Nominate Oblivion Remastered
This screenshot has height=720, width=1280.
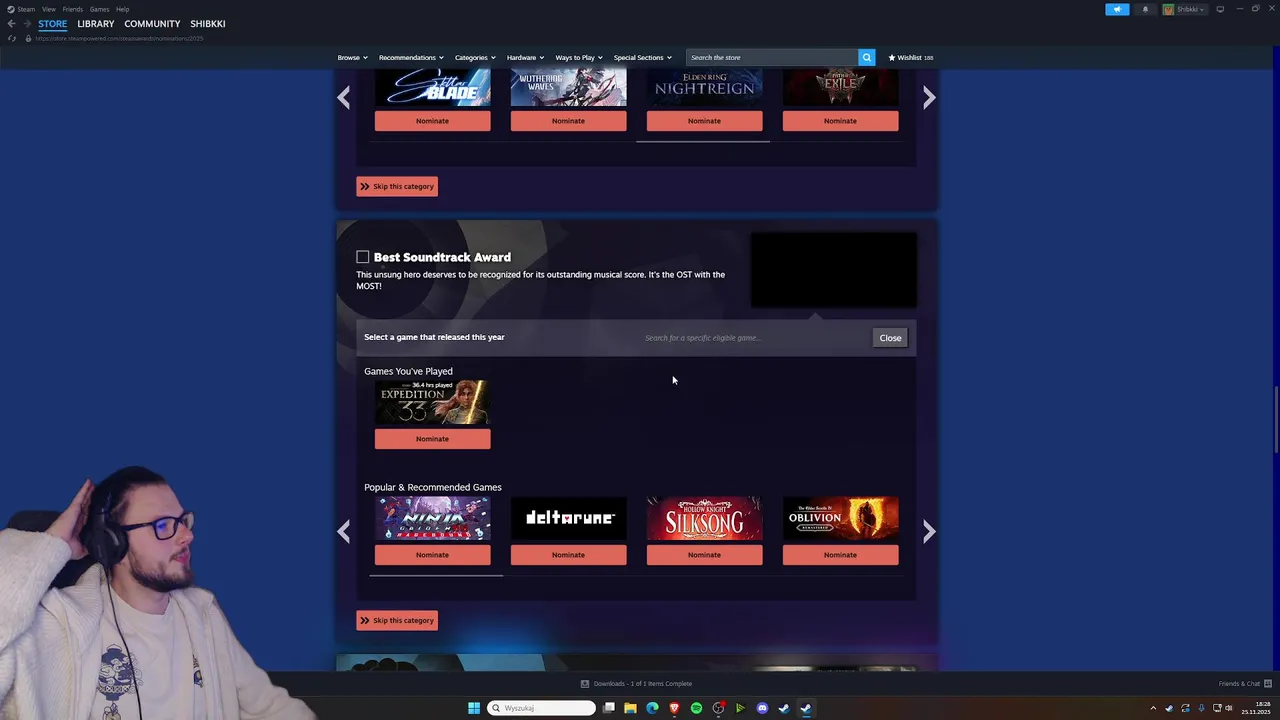841,555
